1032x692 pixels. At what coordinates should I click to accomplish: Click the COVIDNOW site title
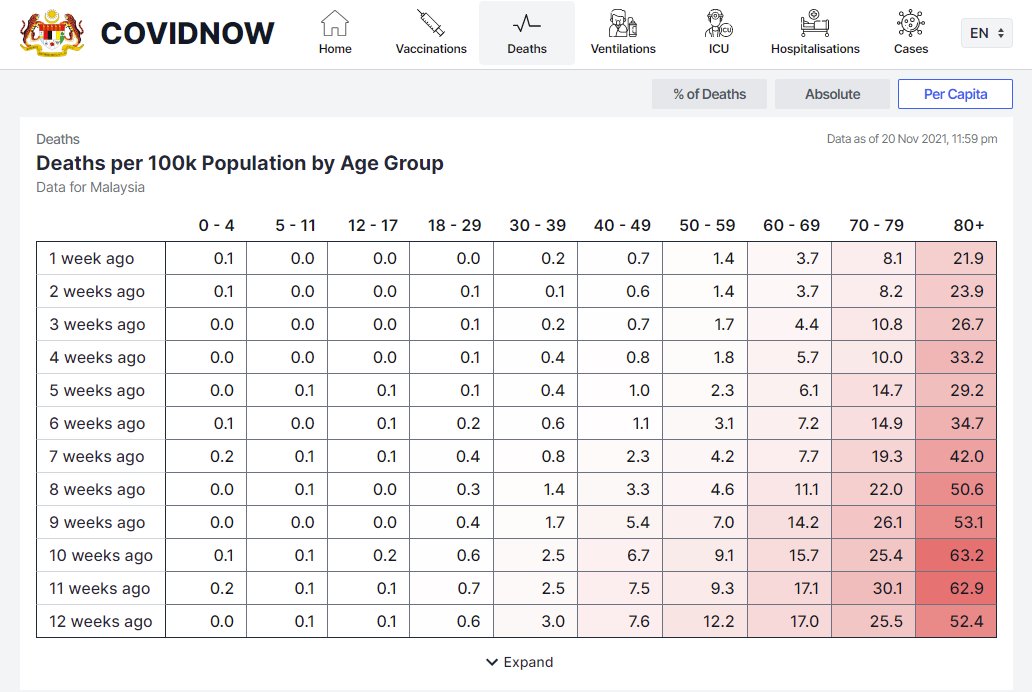pyautogui.click(x=187, y=33)
